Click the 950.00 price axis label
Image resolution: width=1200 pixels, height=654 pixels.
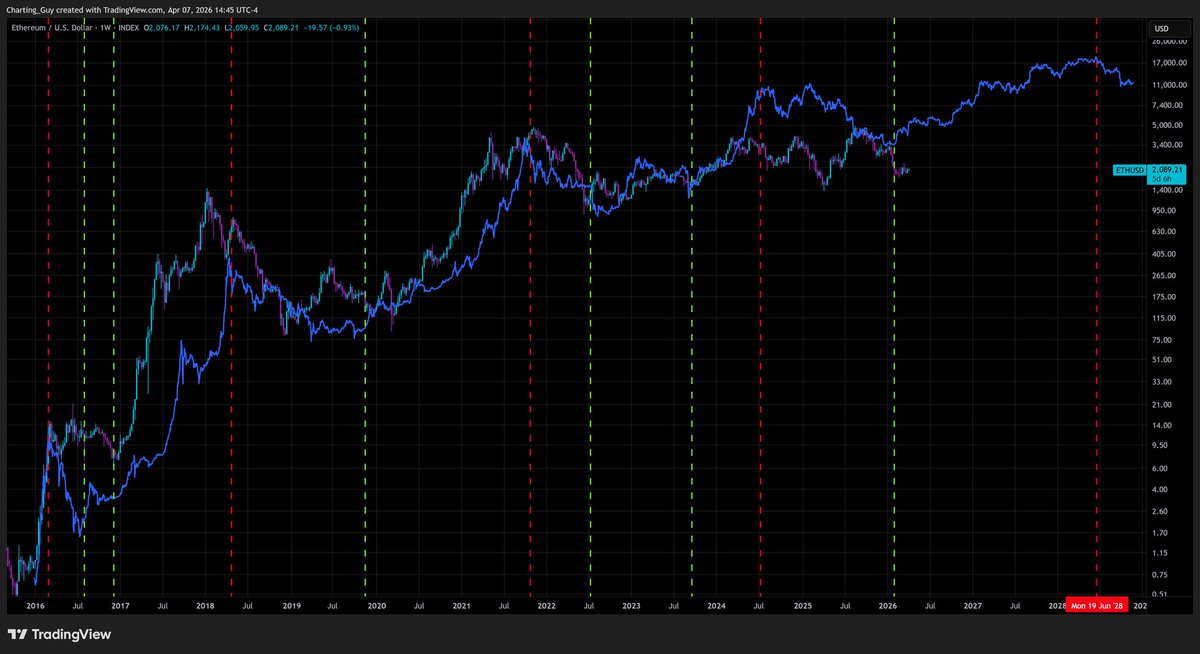(1164, 211)
